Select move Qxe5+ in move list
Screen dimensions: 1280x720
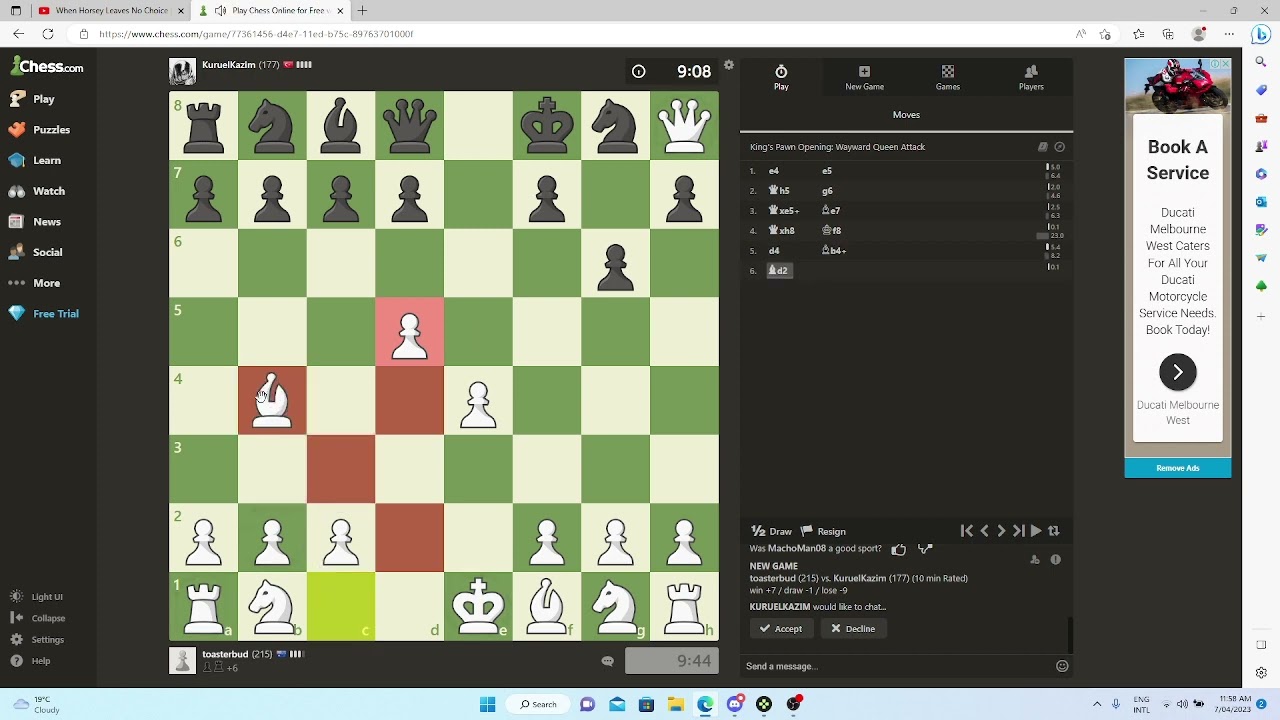(784, 211)
